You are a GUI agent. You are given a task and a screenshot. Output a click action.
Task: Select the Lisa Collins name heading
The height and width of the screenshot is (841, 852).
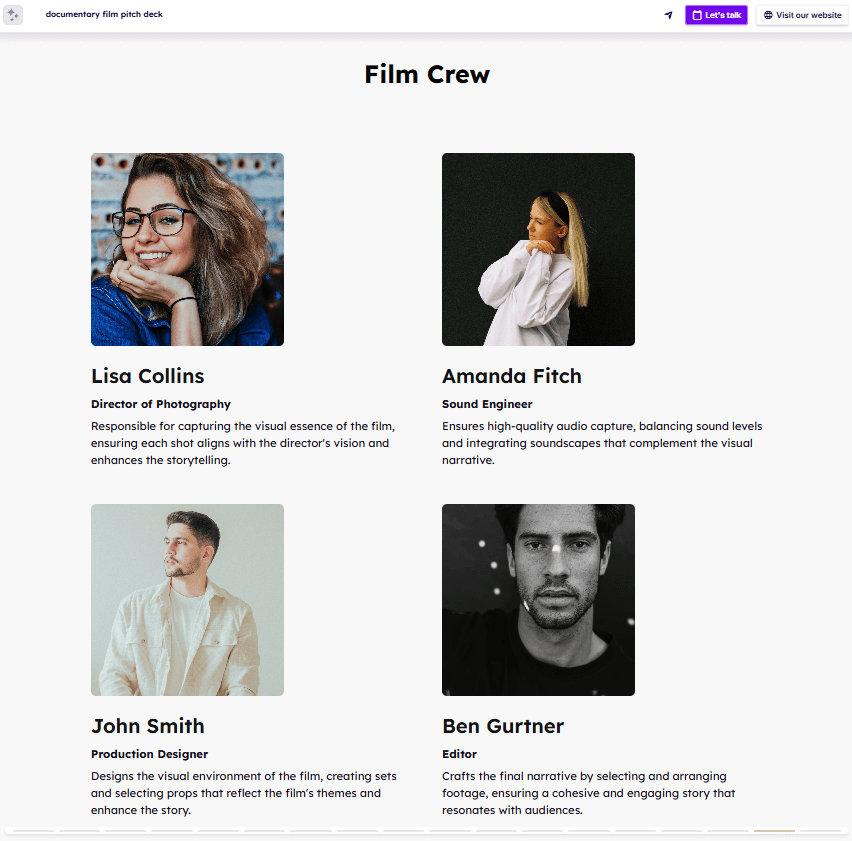[148, 376]
